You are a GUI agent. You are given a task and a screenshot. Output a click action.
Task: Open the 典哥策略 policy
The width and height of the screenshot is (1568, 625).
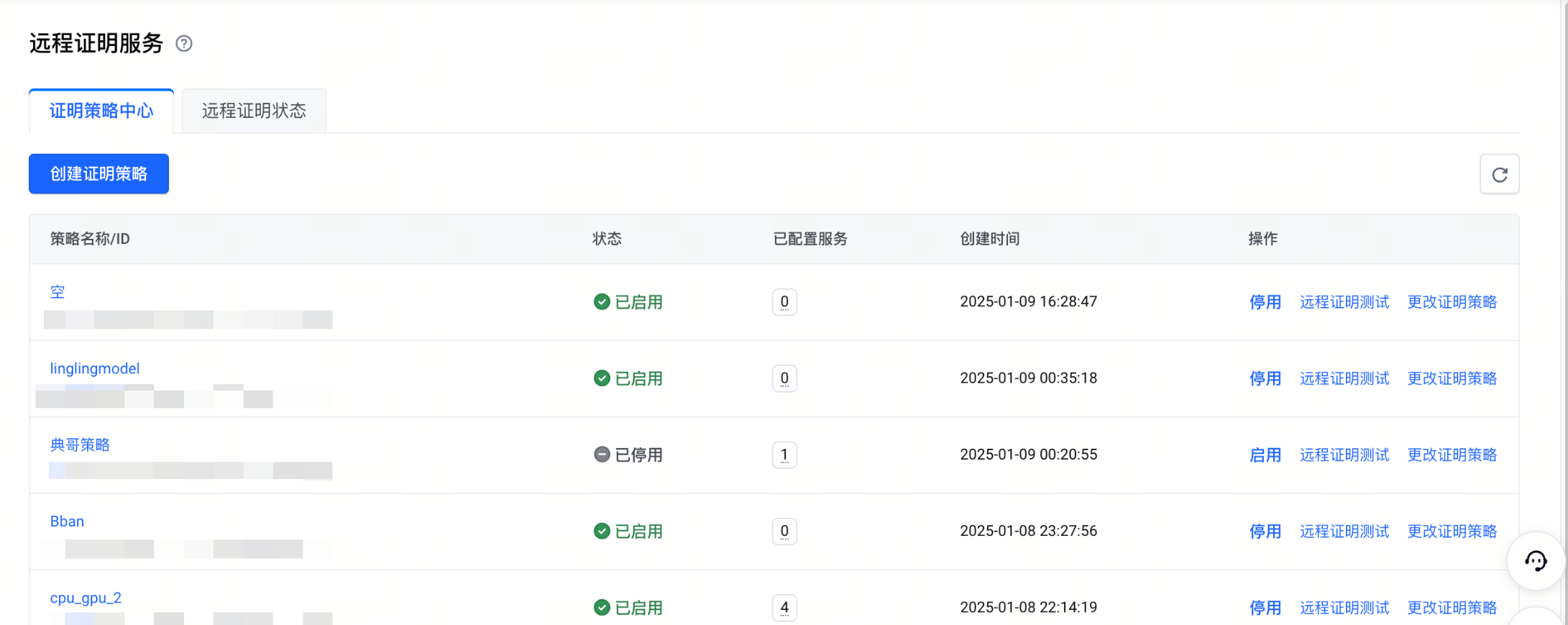80,444
